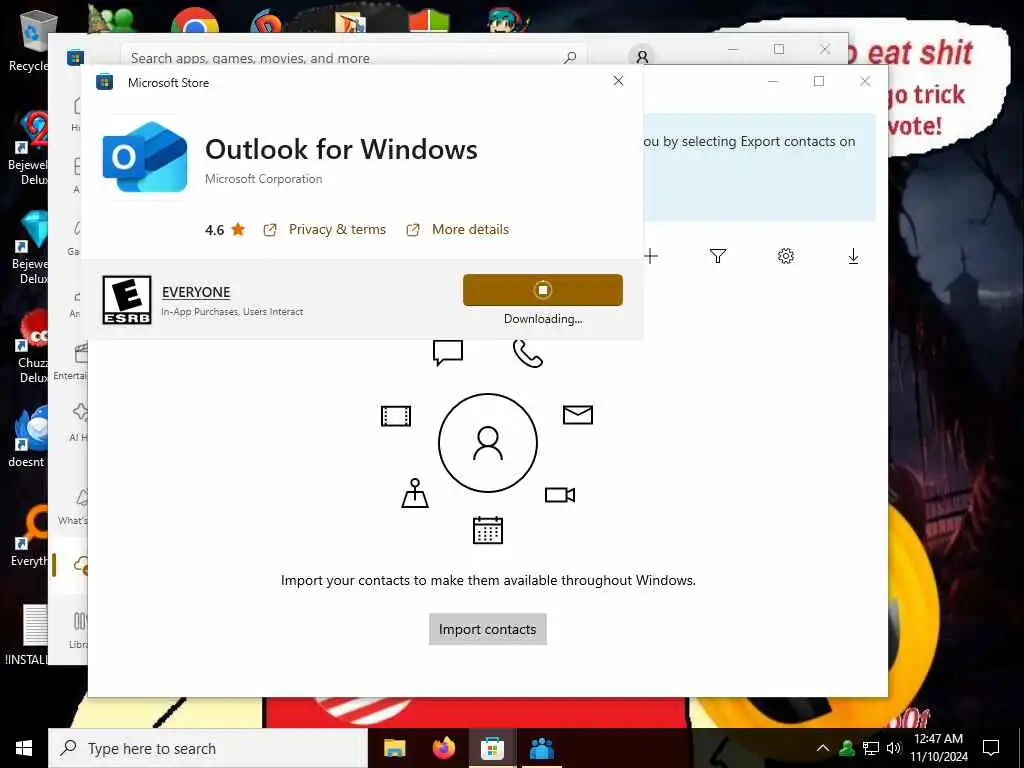Select the Thunderbird 'doesnt' desktop shortcut
This screenshot has height=768, width=1024.
coord(27,436)
